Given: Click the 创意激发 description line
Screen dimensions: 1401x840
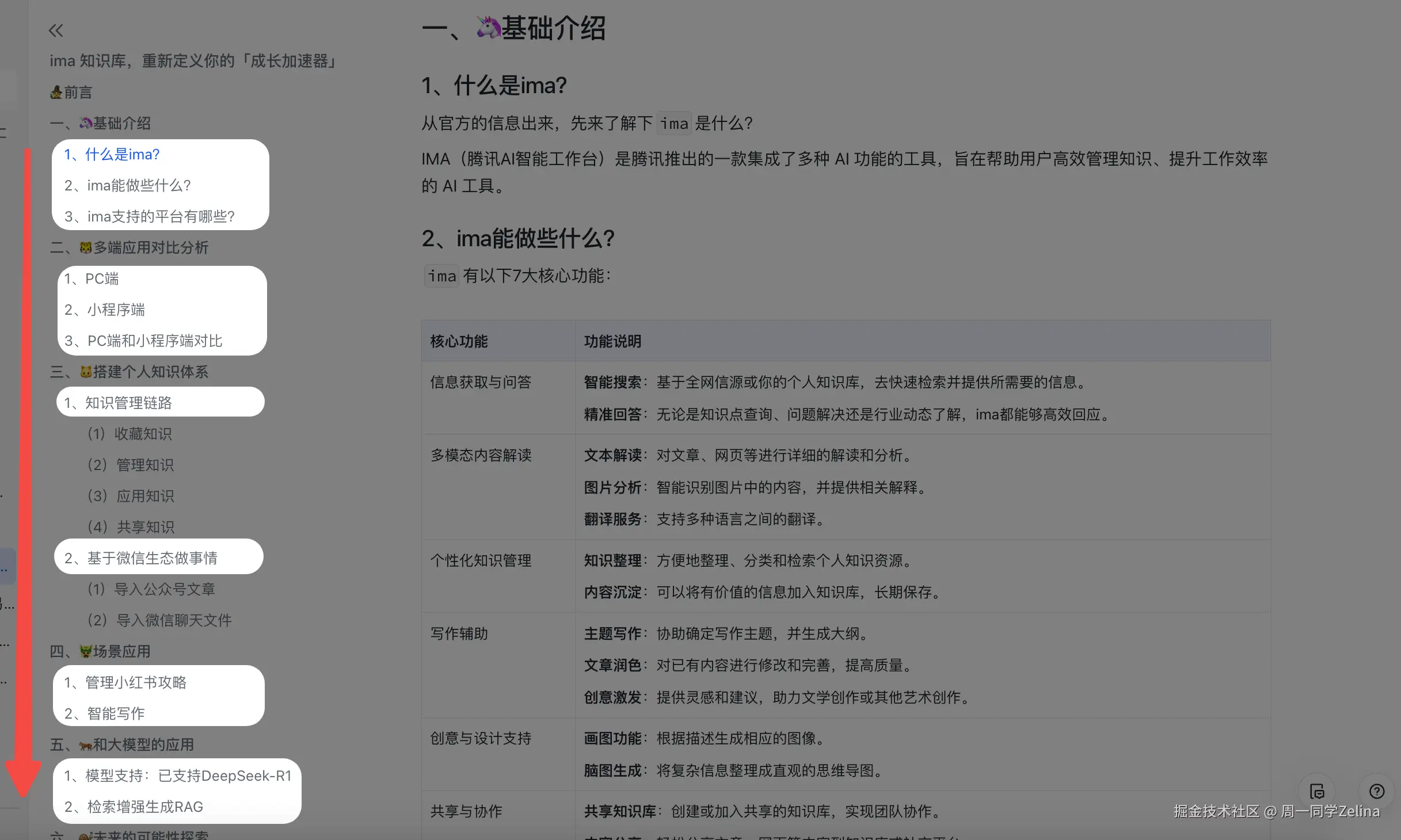Looking at the screenshot, I should pos(777,697).
